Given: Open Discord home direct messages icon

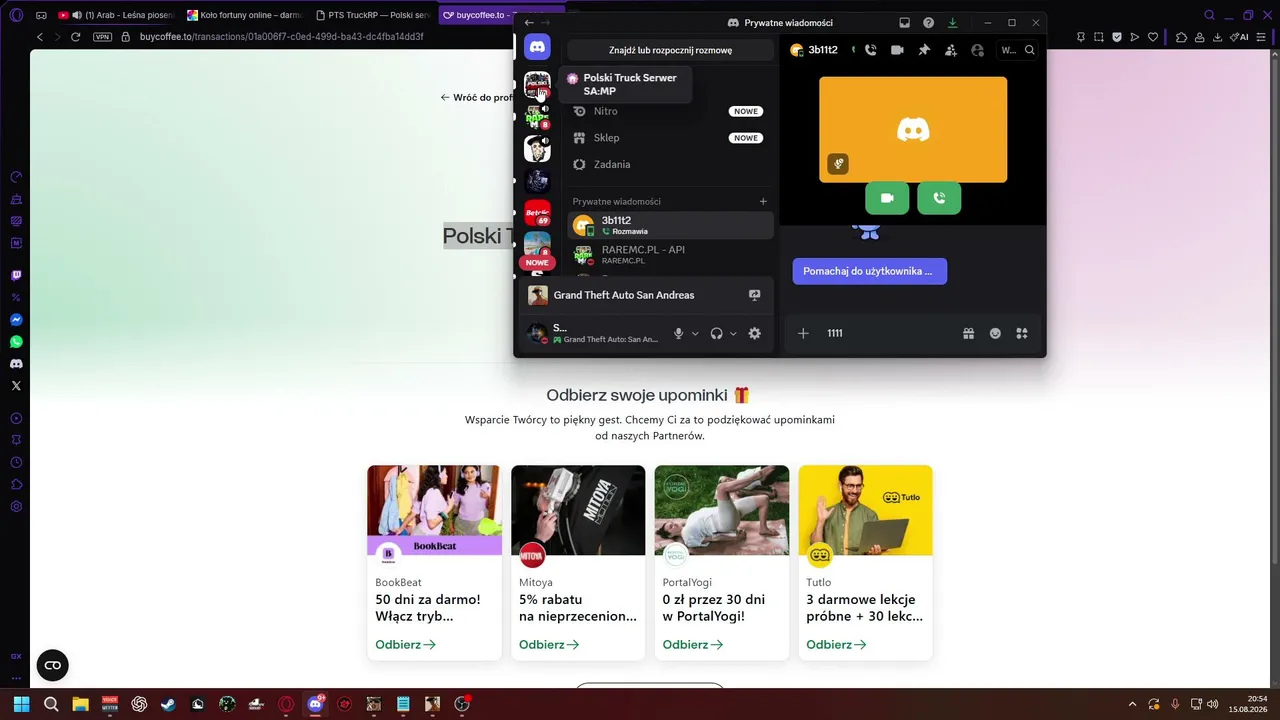Looking at the screenshot, I should coord(537,47).
